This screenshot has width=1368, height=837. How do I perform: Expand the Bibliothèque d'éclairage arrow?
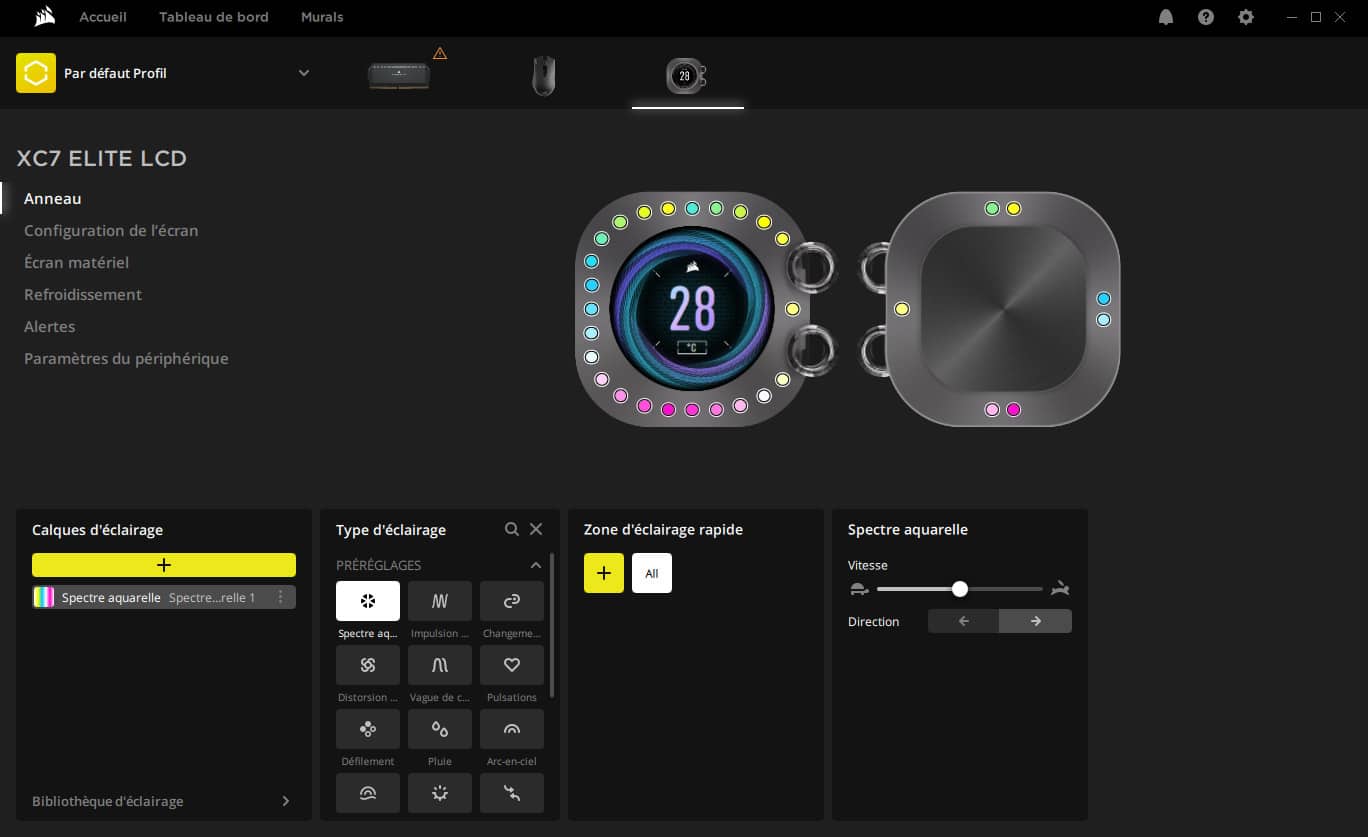point(286,801)
